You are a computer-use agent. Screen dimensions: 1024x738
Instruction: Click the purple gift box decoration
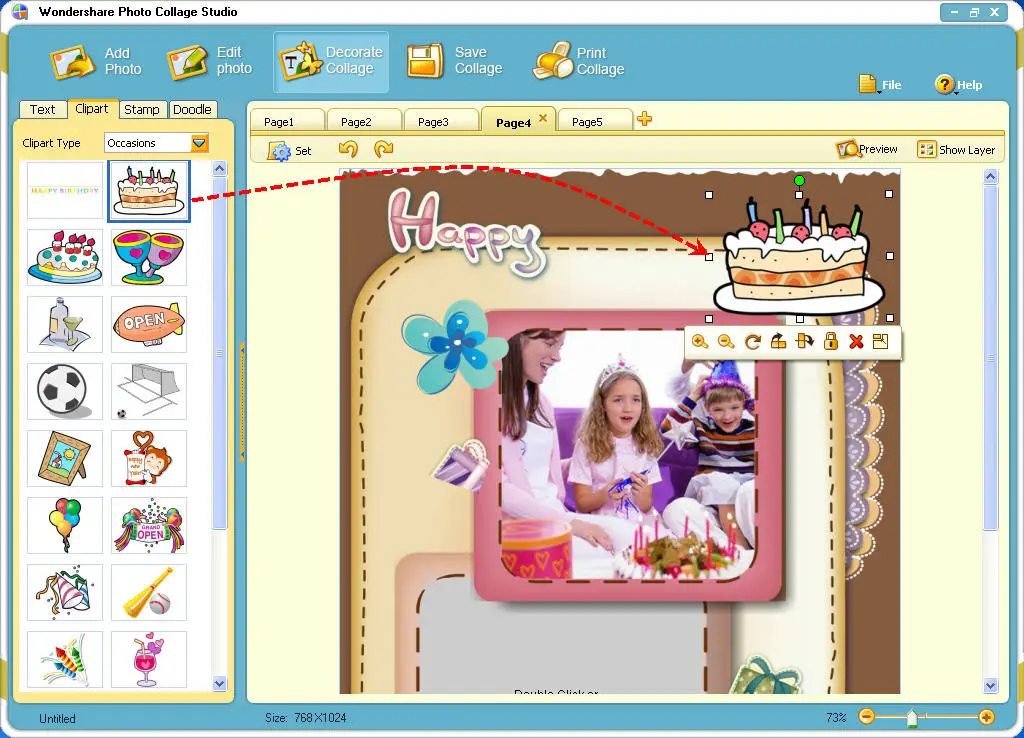coord(462,463)
